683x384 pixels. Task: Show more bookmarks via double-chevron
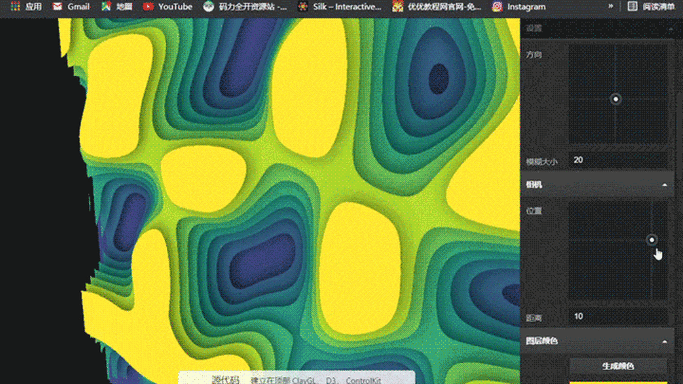(611, 6)
